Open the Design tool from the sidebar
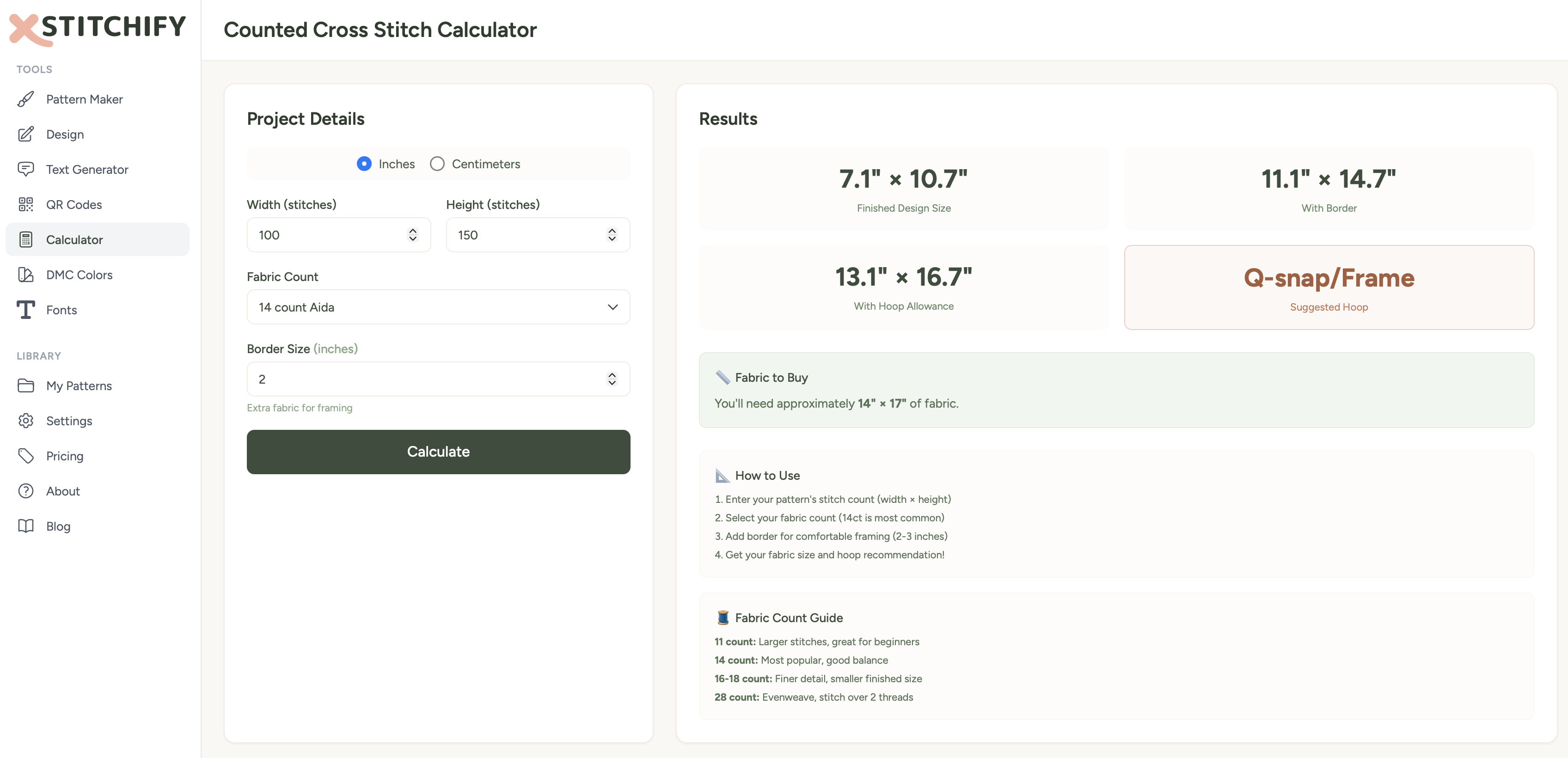Viewport: 1568px width, 758px height. (25, 134)
